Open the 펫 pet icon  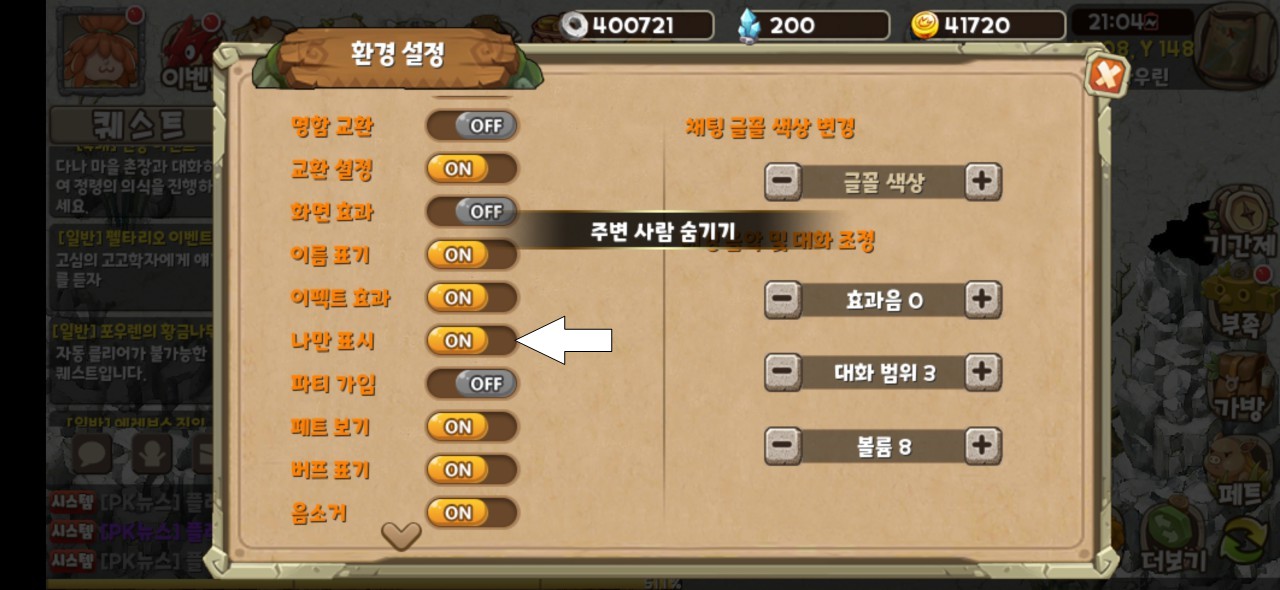pos(1242,470)
